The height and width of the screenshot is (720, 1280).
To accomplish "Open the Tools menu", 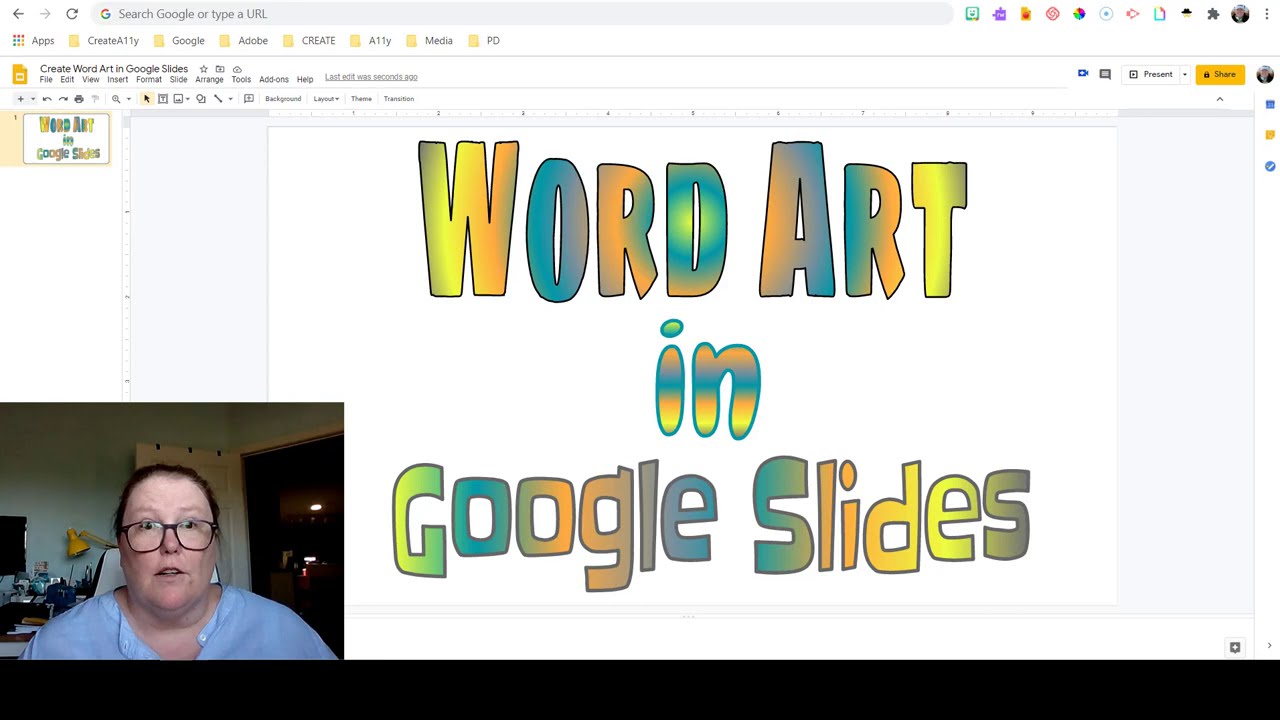I will pyautogui.click(x=241, y=80).
